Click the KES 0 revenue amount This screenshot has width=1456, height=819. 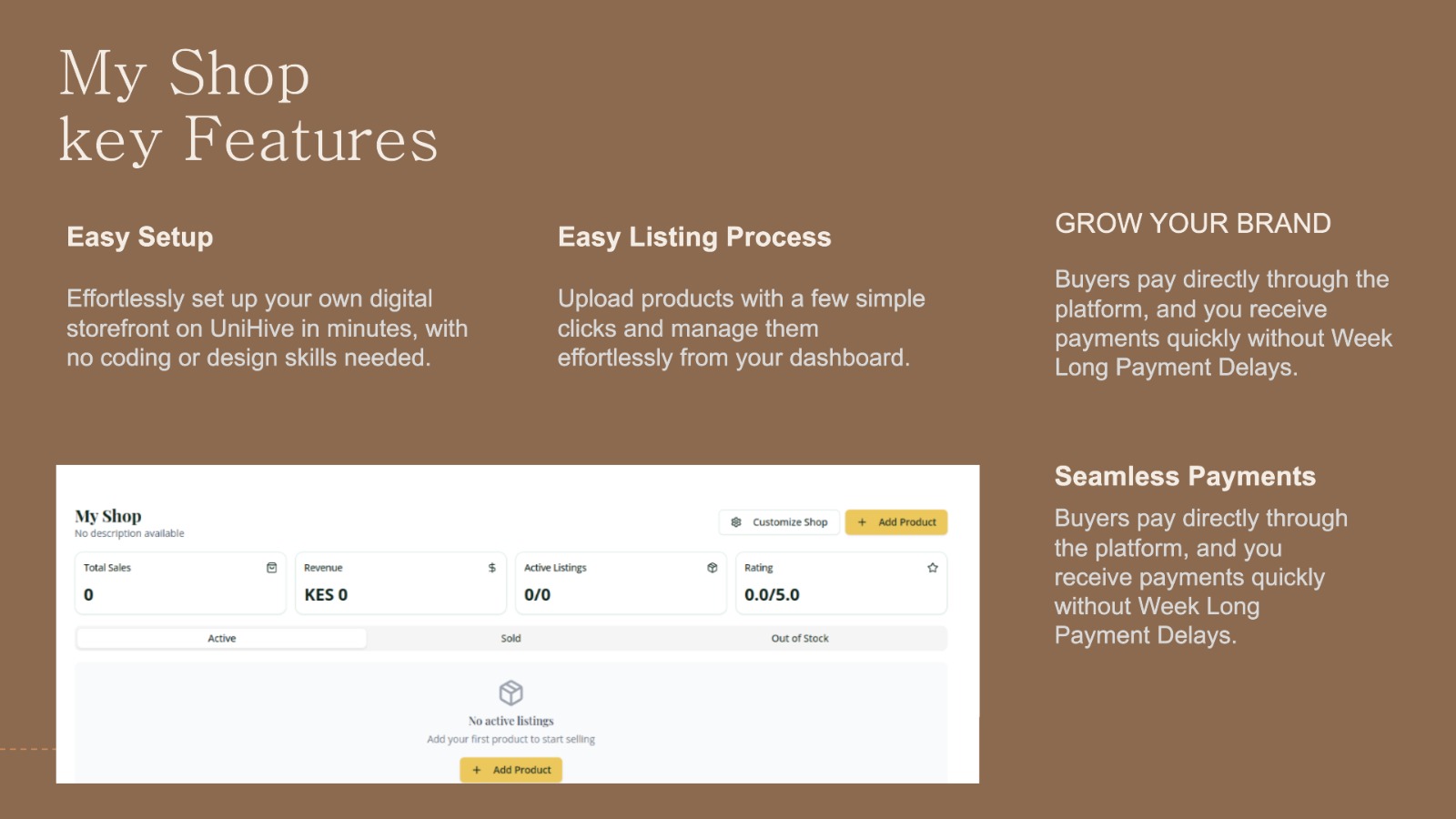click(326, 595)
